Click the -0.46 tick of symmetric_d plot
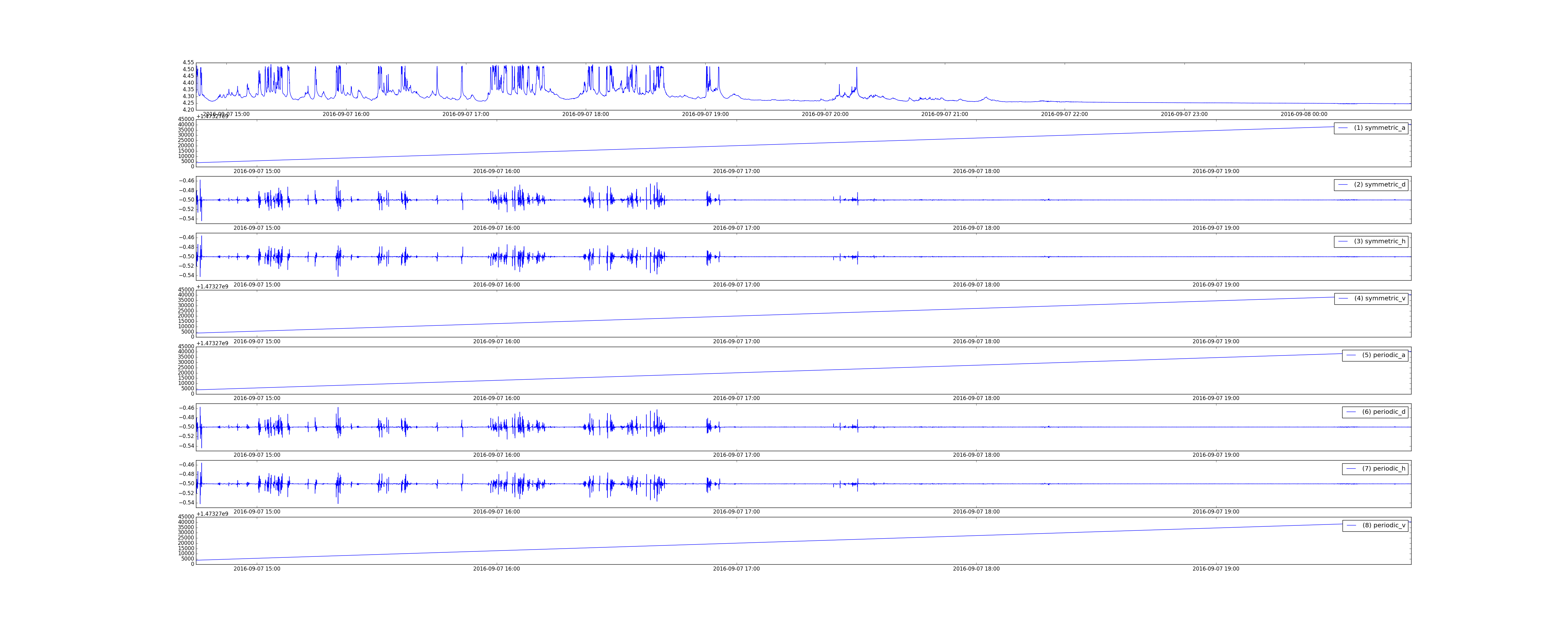Image resolution: width=1568 pixels, height=627 pixels. point(186,181)
